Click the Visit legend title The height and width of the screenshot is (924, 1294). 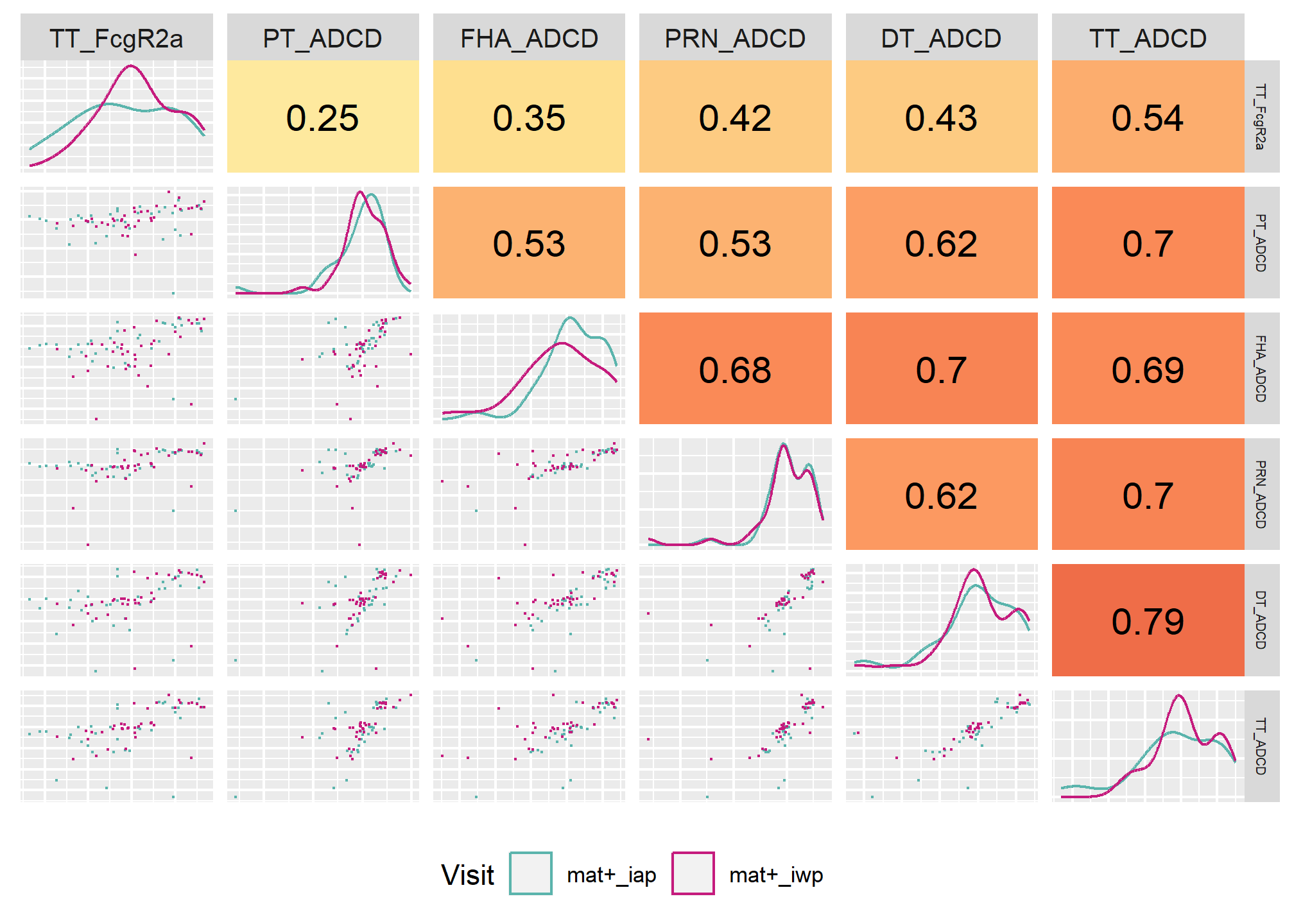[467, 875]
